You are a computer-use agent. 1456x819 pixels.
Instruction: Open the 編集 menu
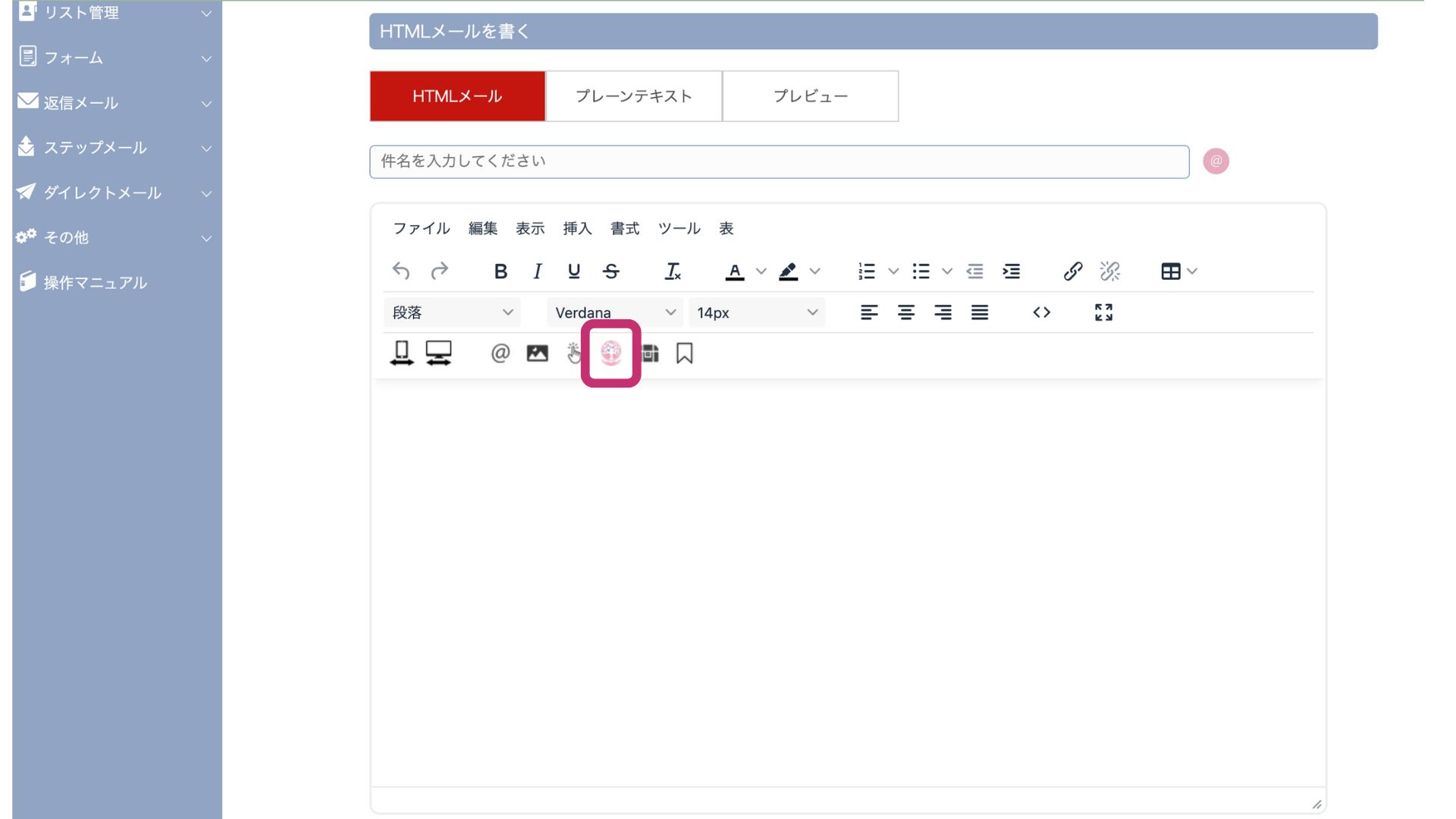[483, 228]
